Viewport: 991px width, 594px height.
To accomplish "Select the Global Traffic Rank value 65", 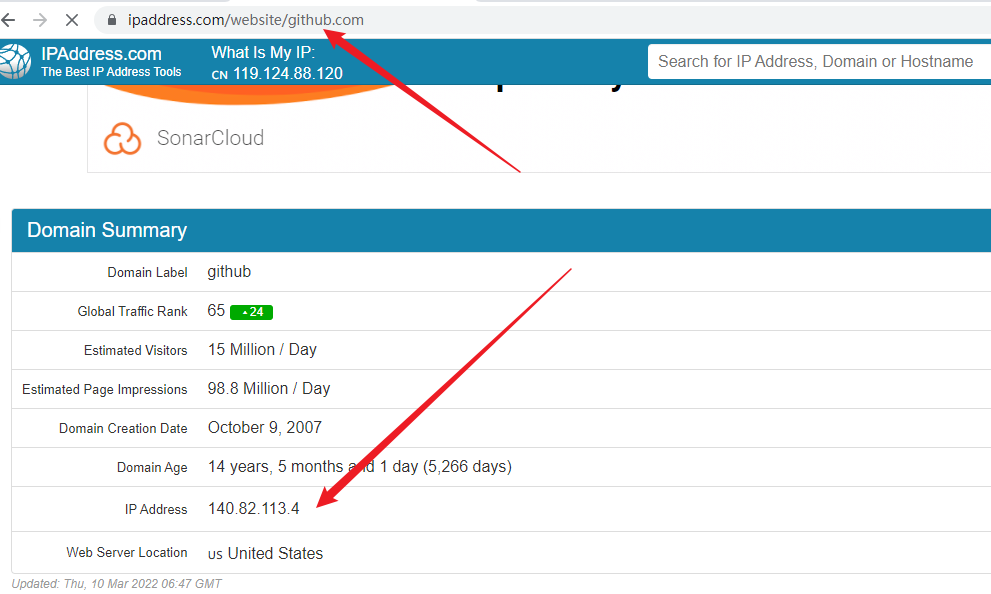I will [x=216, y=310].
